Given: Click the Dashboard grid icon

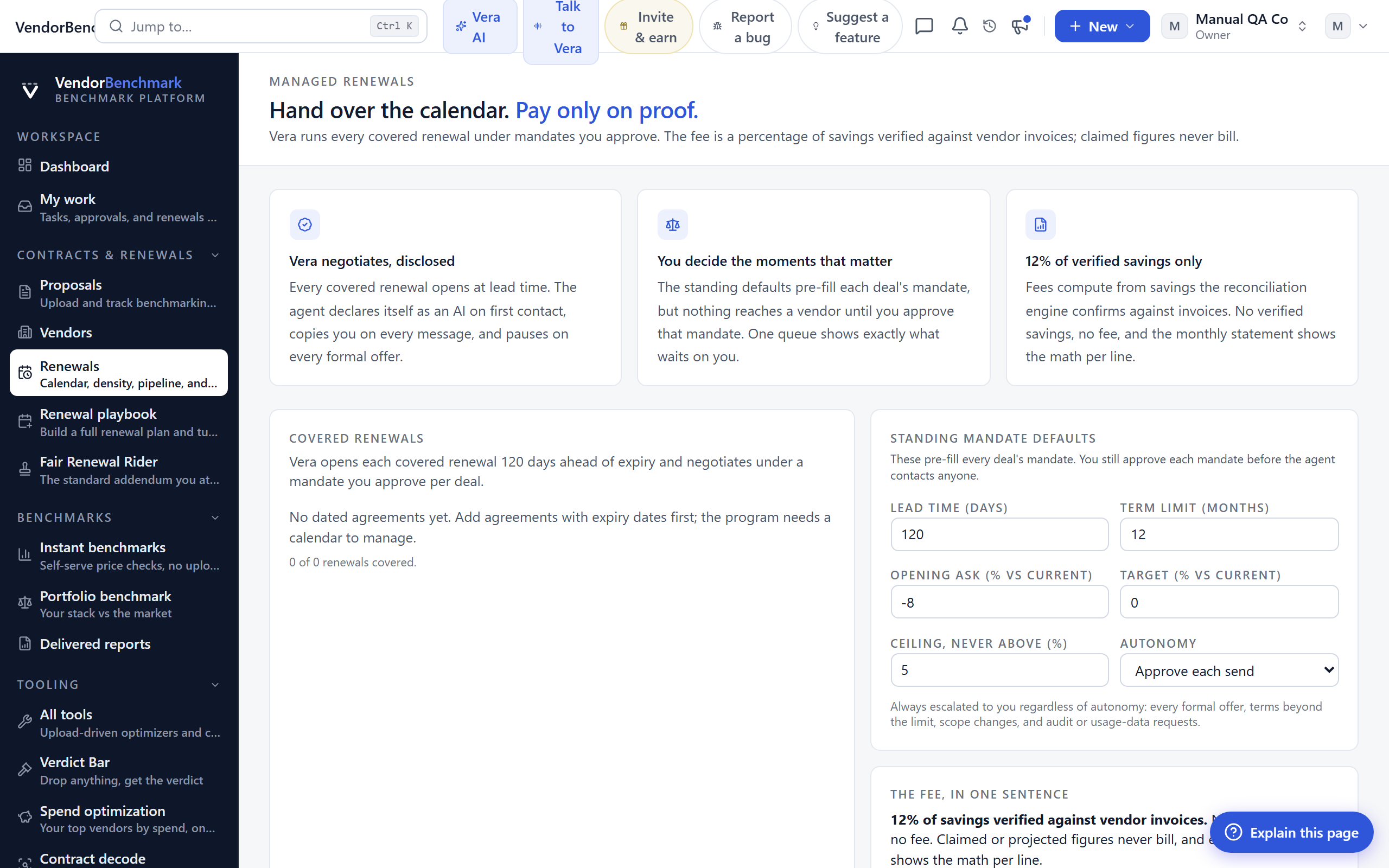Looking at the screenshot, I should (24, 165).
